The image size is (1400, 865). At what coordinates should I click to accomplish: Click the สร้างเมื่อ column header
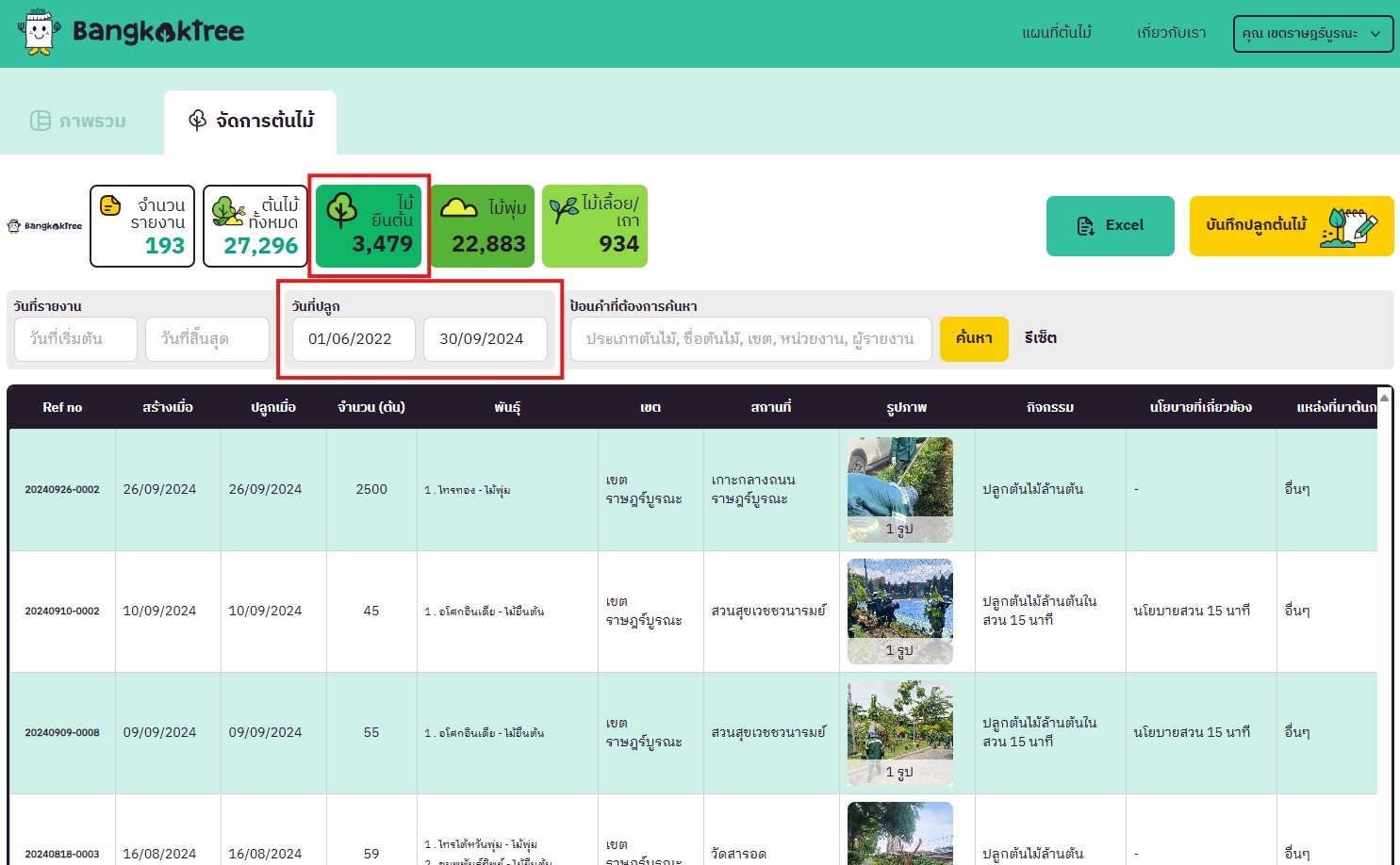(x=168, y=407)
